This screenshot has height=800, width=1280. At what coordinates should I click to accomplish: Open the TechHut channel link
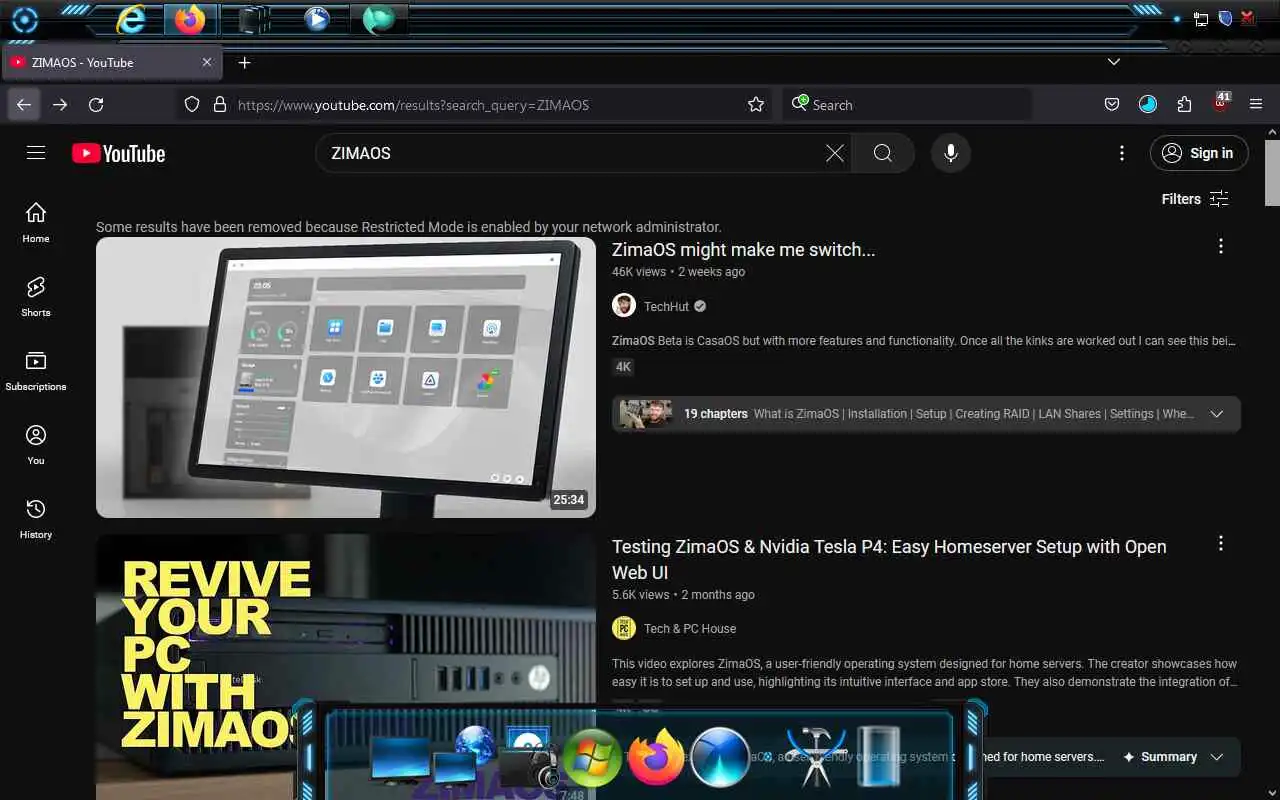click(667, 306)
